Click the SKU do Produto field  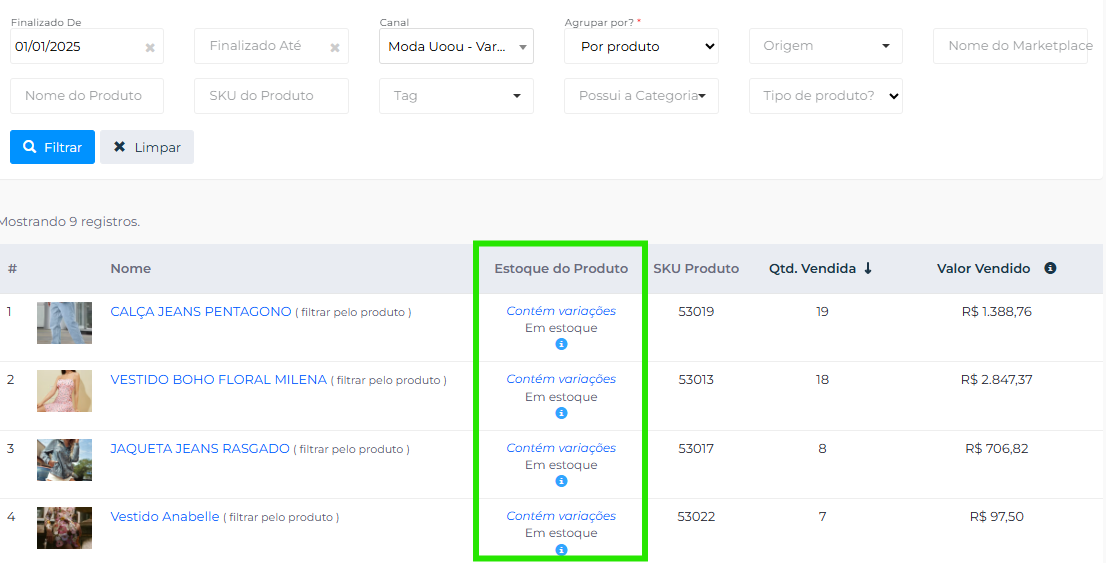pos(271,96)
